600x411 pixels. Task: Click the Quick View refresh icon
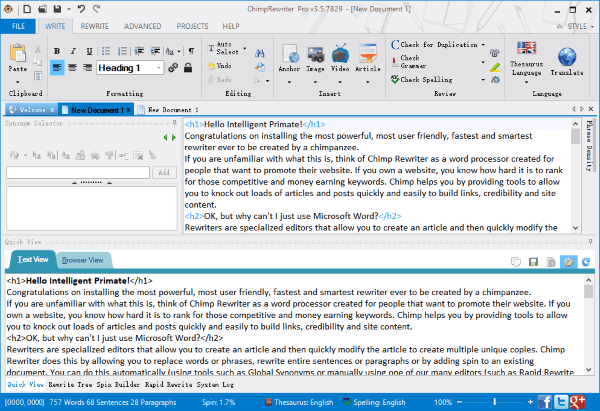[586, 262]
